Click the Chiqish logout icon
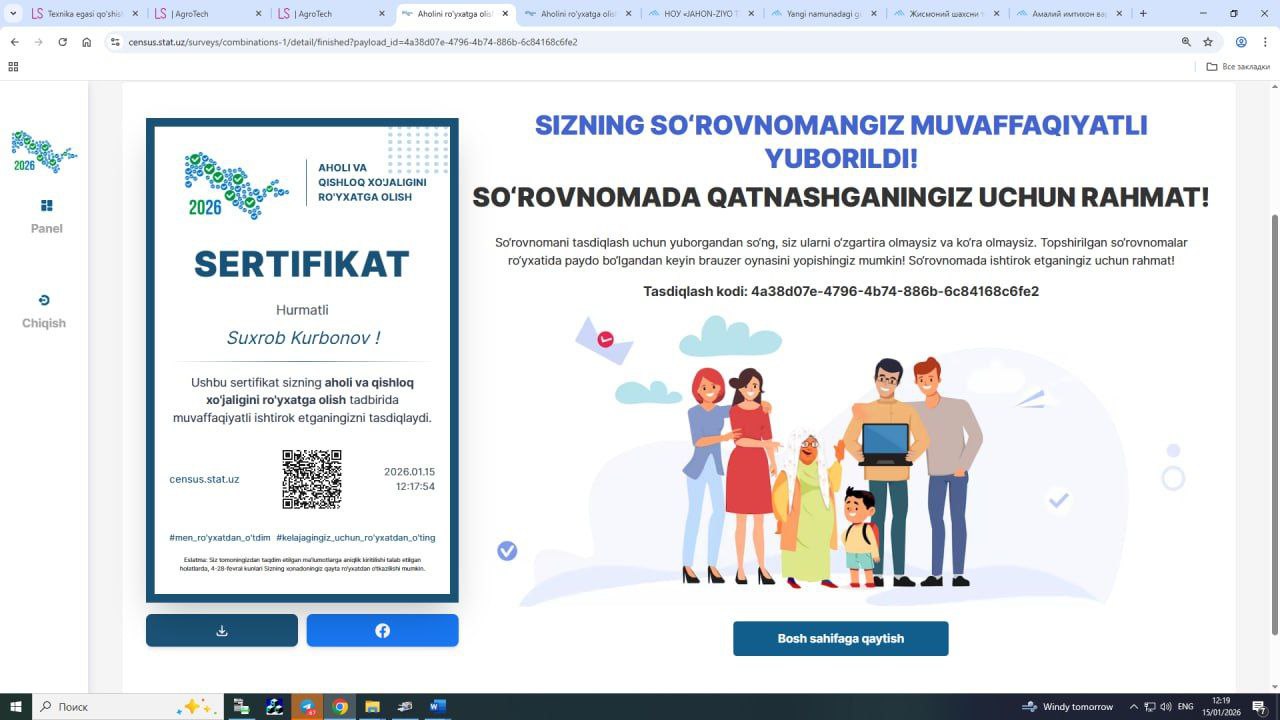Screen dimensions: 1280x720 click(44, 301)
